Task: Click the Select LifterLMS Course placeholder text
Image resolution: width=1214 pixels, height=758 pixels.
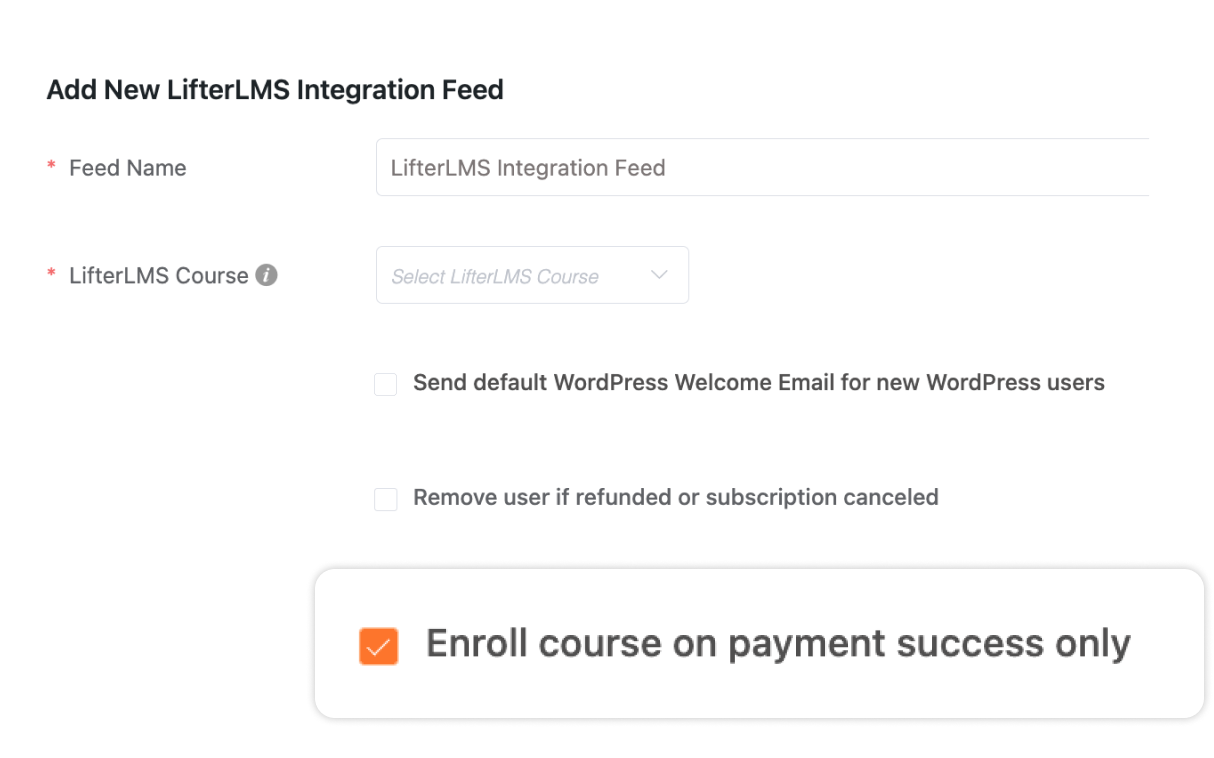Action: tap(495, 277)
